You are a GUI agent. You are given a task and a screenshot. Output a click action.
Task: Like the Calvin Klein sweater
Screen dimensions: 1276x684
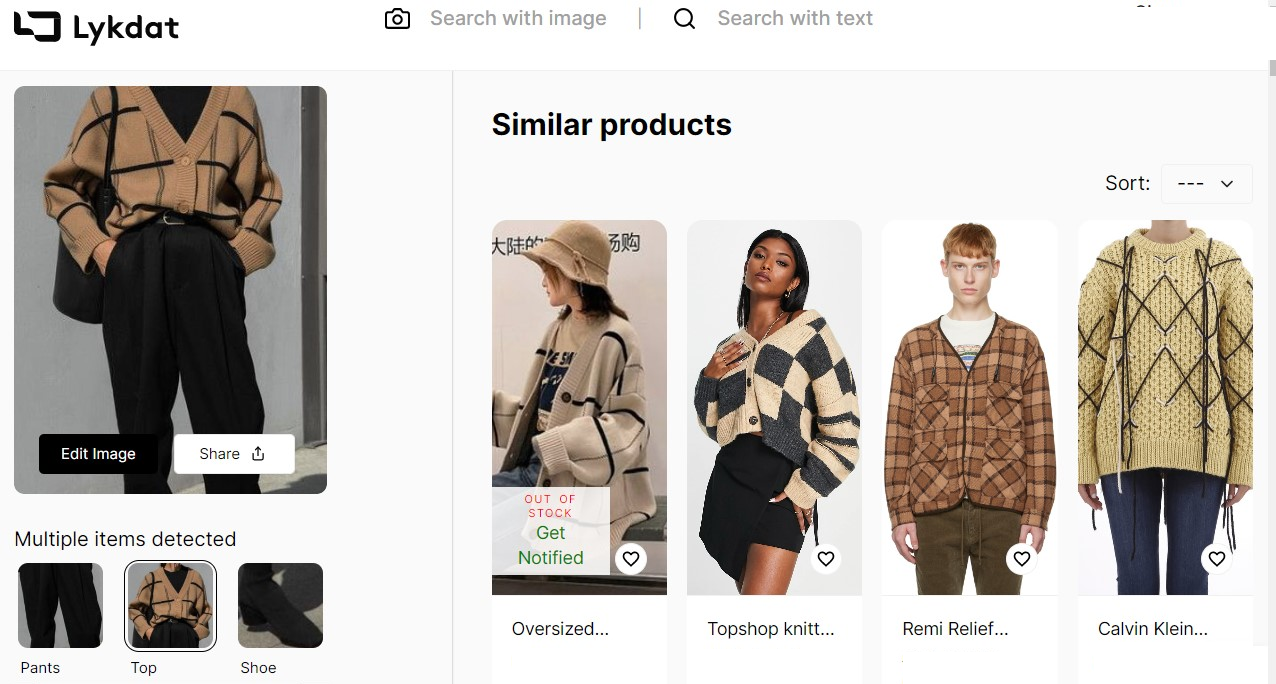coord(1216,559)
